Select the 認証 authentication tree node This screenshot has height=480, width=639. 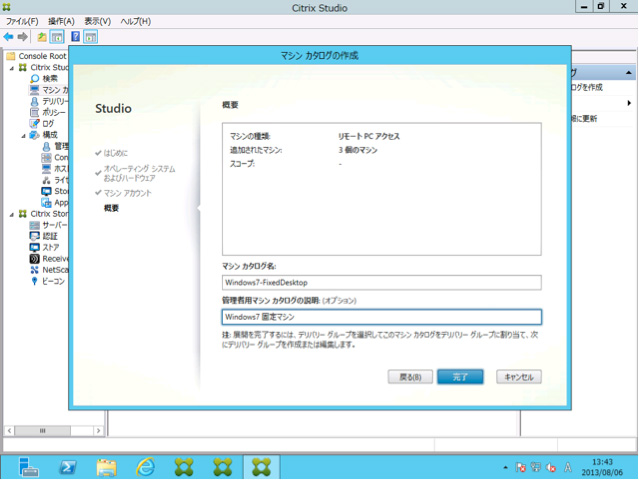click(x=44, y=236)
